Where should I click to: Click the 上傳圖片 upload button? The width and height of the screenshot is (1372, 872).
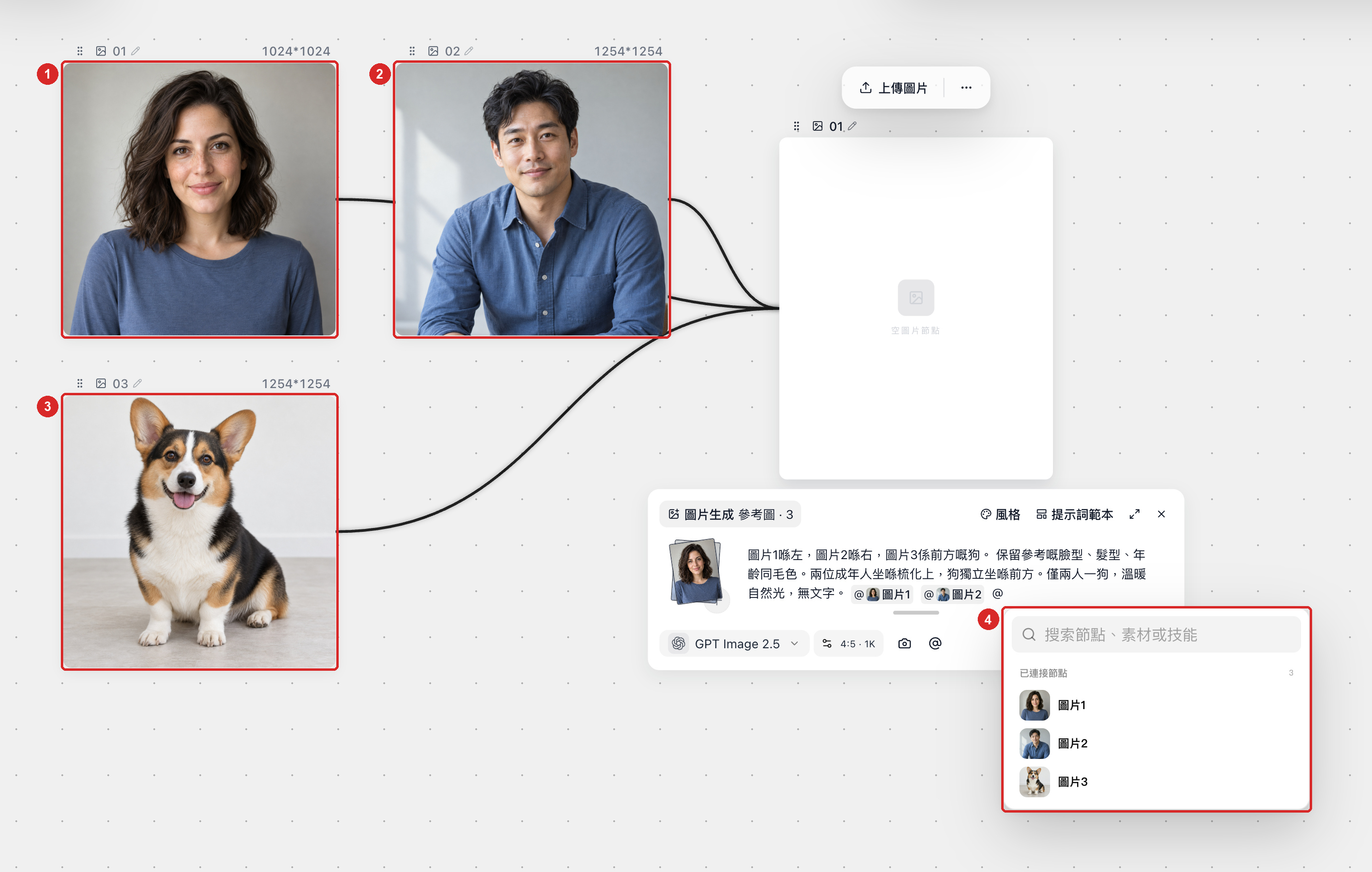(x=893, y=88)
